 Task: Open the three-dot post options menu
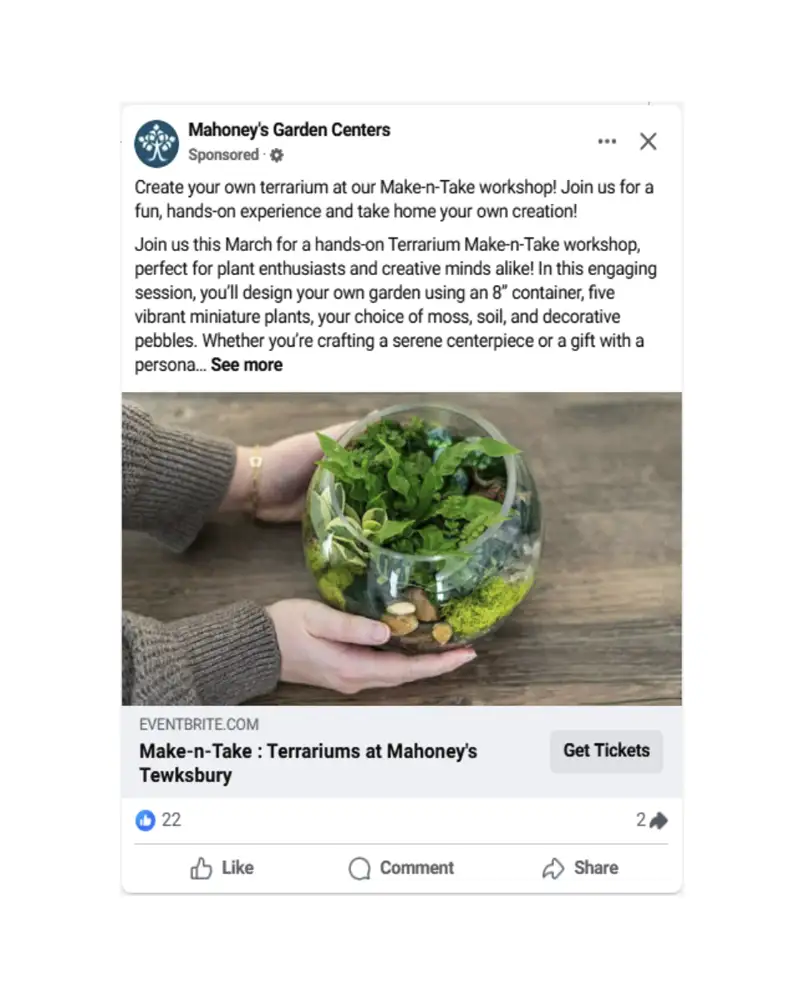point(607,141)
